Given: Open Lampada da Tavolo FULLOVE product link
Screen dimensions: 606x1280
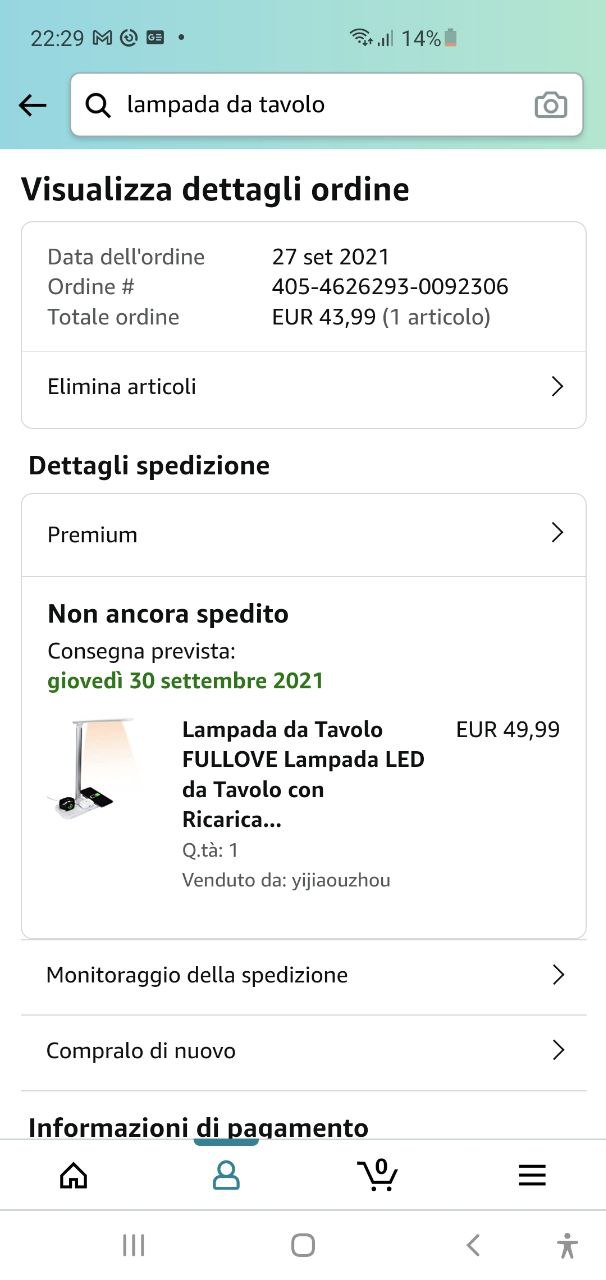Looking at the screenshot, I should [x=303, y=774].
